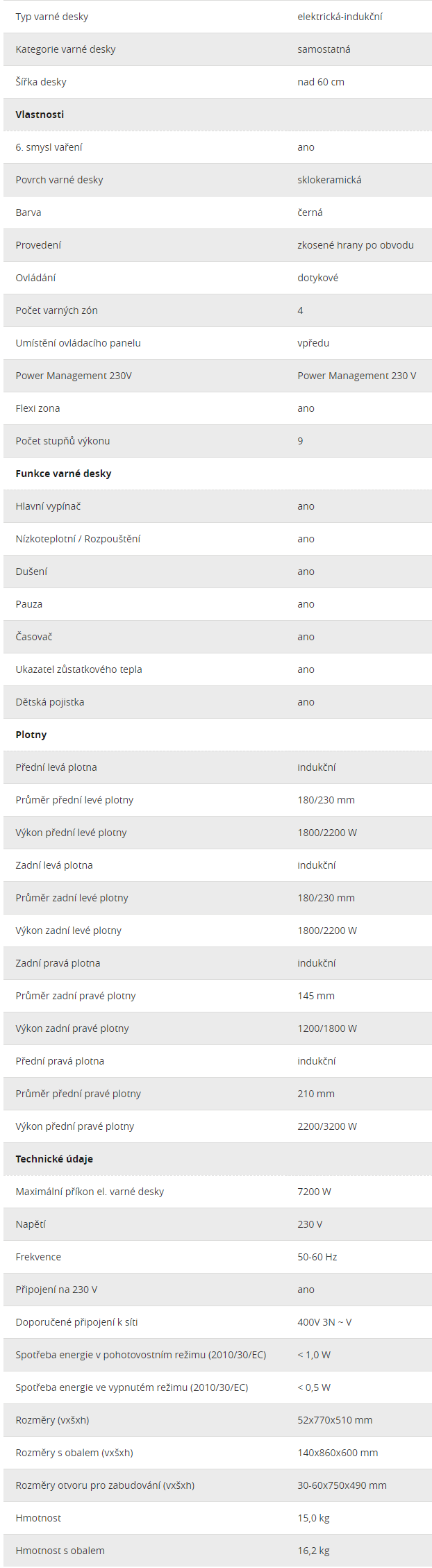Select the Flexi zona row label
The image size is (432, 1568).
coord(38,408)
